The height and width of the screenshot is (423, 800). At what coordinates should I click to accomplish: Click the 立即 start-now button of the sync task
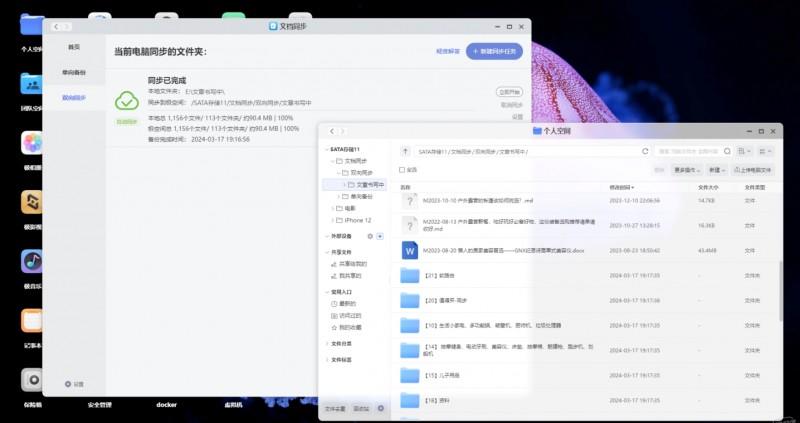509,92
